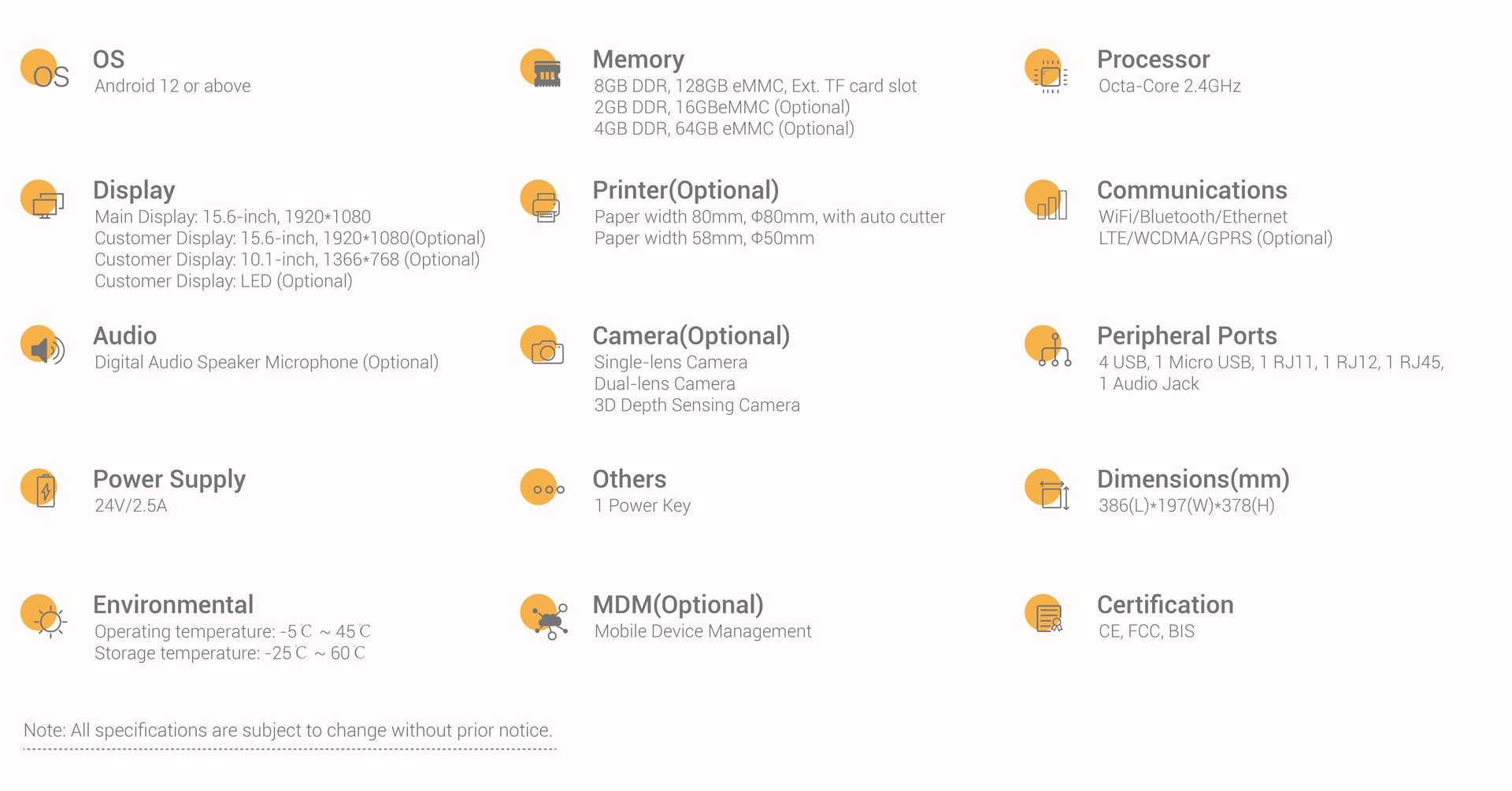This screenshot has height=791, width=1512.
Task: Click the Dimensions measurement icon
Action: tap(1049, 489)
